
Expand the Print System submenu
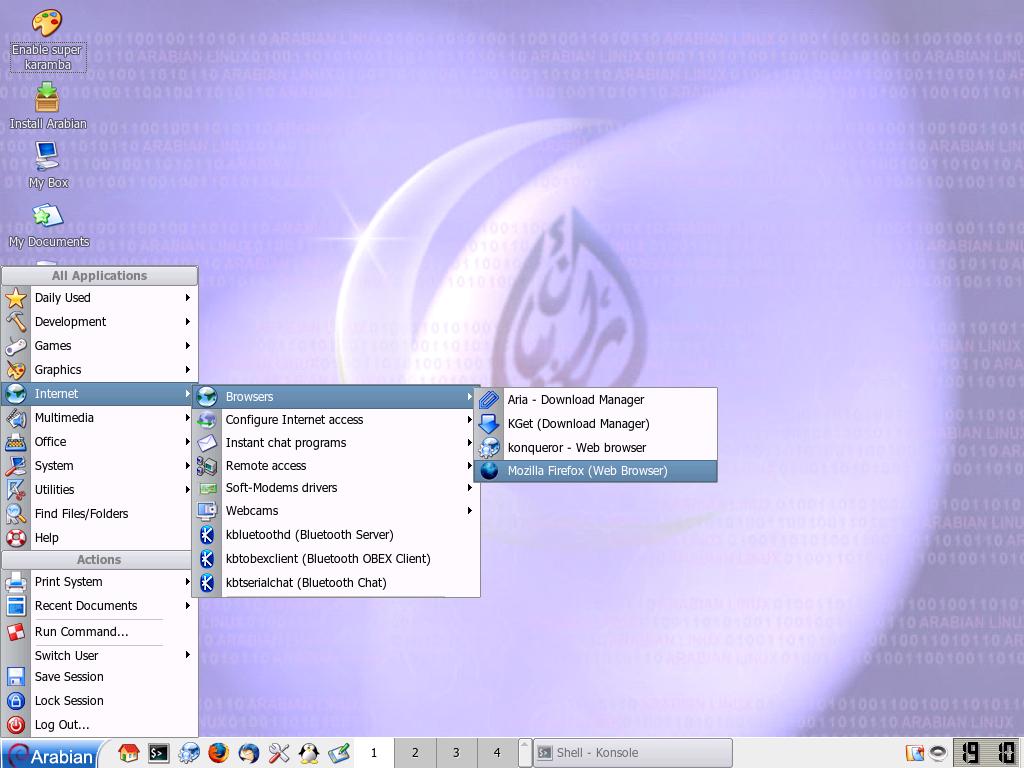(x=99, y=582)
